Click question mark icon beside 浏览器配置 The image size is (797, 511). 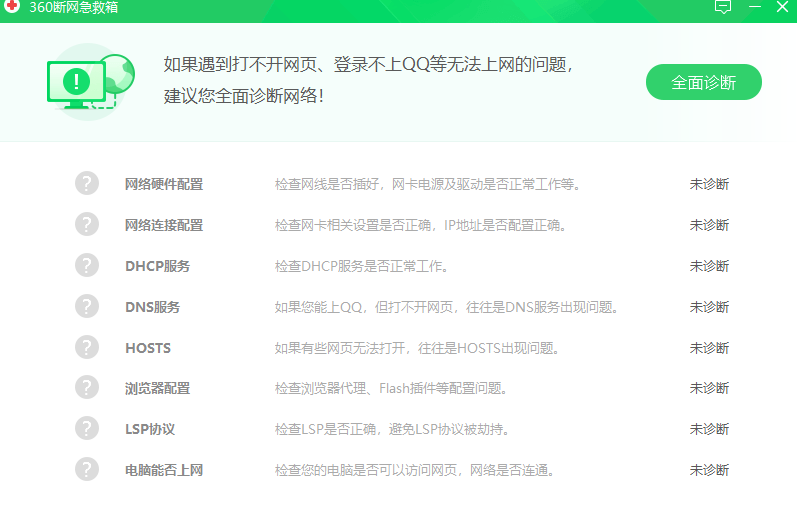pos(87,388)
